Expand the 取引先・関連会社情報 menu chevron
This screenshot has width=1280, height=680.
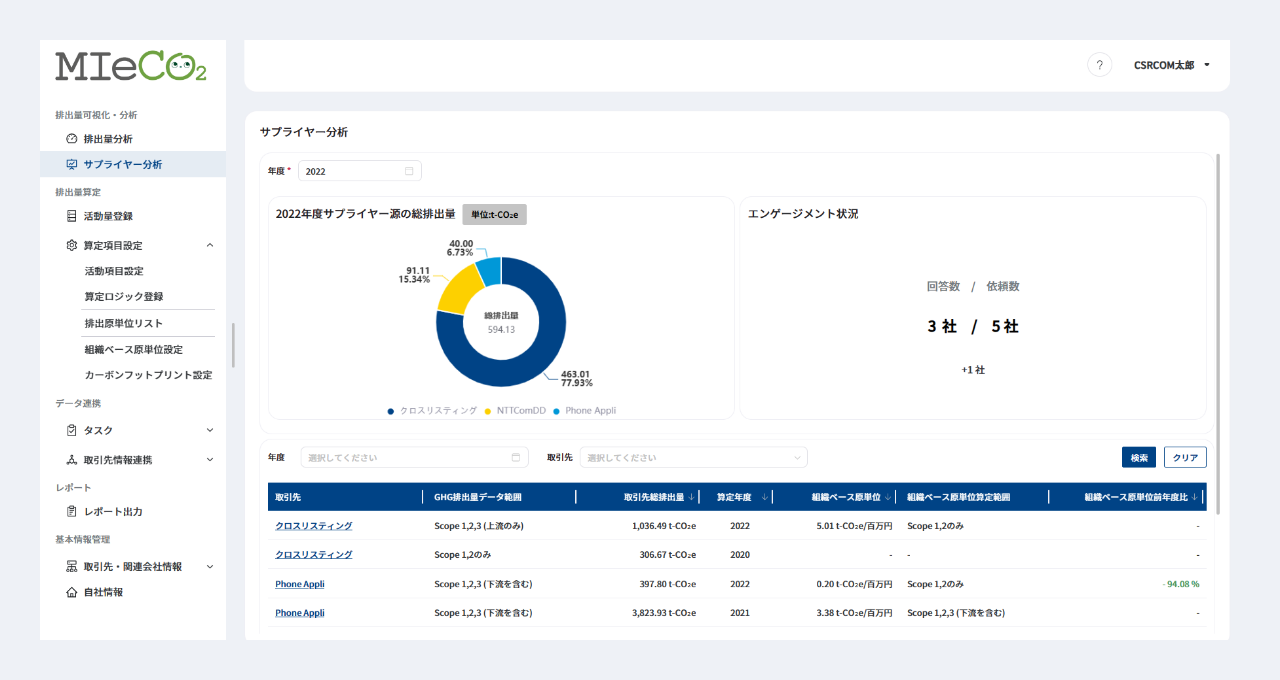[x=210, y=566]
